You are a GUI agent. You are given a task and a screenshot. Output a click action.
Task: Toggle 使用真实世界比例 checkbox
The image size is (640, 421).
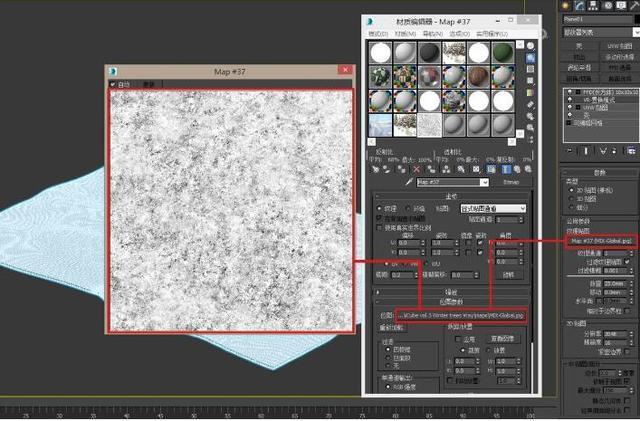pos(380,228)
